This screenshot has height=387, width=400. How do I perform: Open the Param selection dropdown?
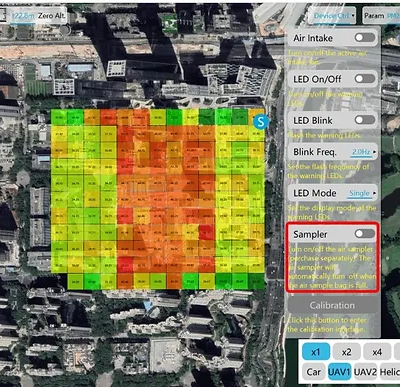point(381,16)
